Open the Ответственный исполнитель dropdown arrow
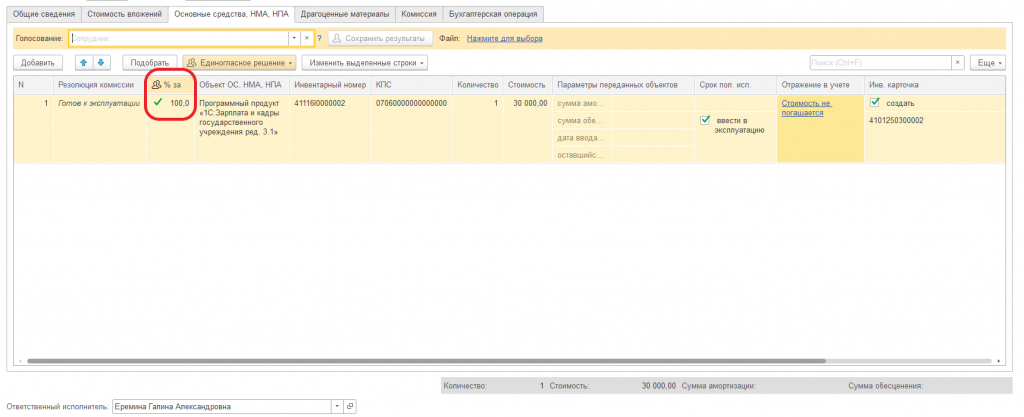1024x417 pixels. point(337,407)
